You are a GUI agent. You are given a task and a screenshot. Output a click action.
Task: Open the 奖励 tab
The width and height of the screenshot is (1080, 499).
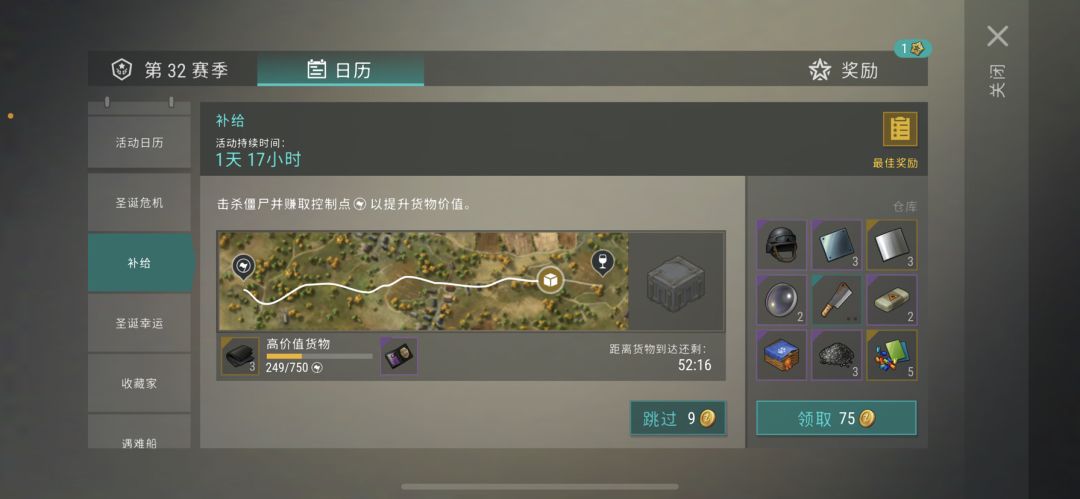844,70
